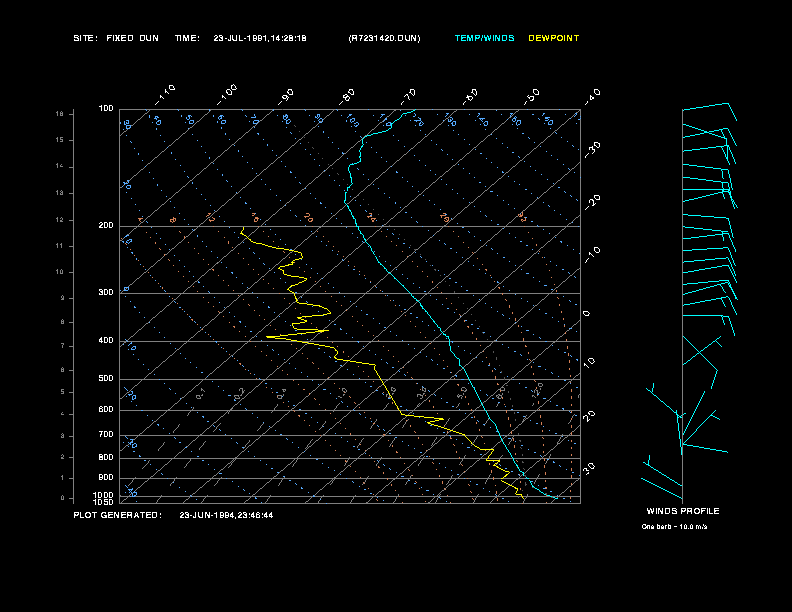This screenshot has width=792, height=612.
Task: Click the white 100 pressure label left of chart
Action: (x=106, y=109)
